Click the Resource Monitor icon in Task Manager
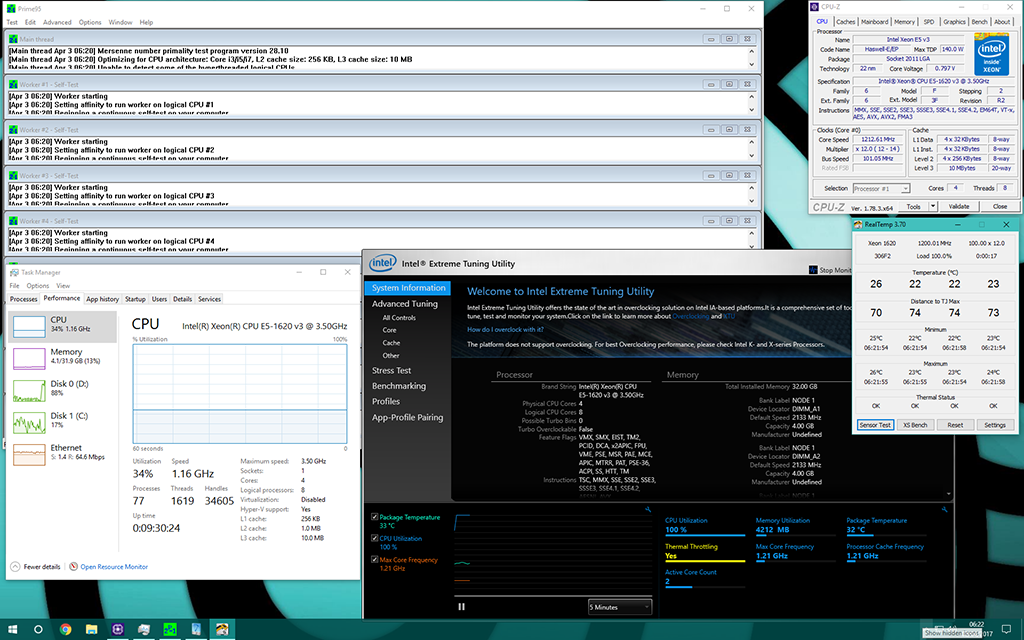This screenshot has height=640, width=1024. 74,566
